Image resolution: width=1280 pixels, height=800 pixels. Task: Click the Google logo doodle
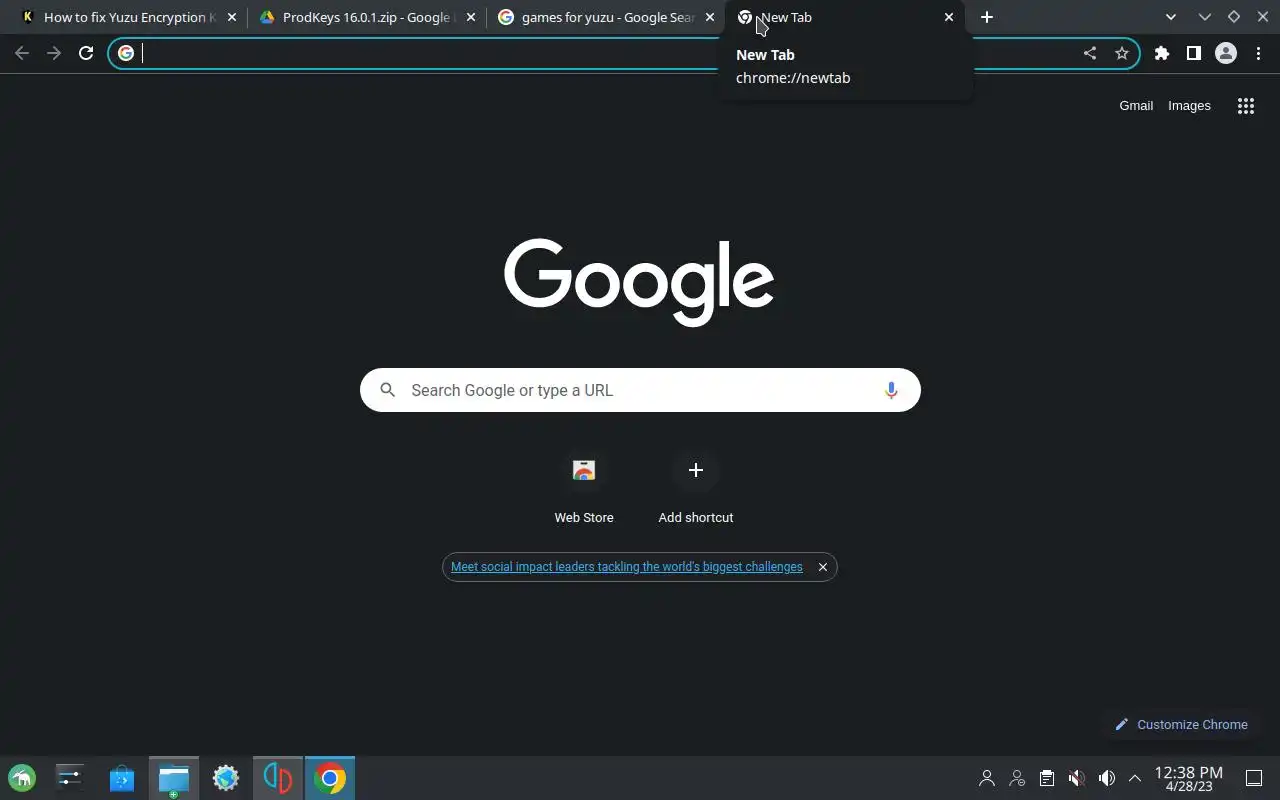pos(639,282)
